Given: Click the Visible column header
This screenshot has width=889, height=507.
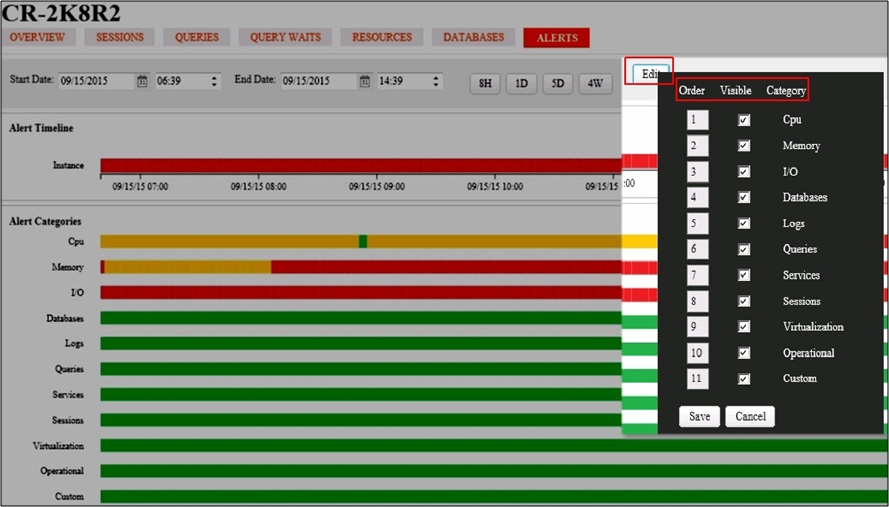Looking at the screenshot, I should (x=735, y=91).
